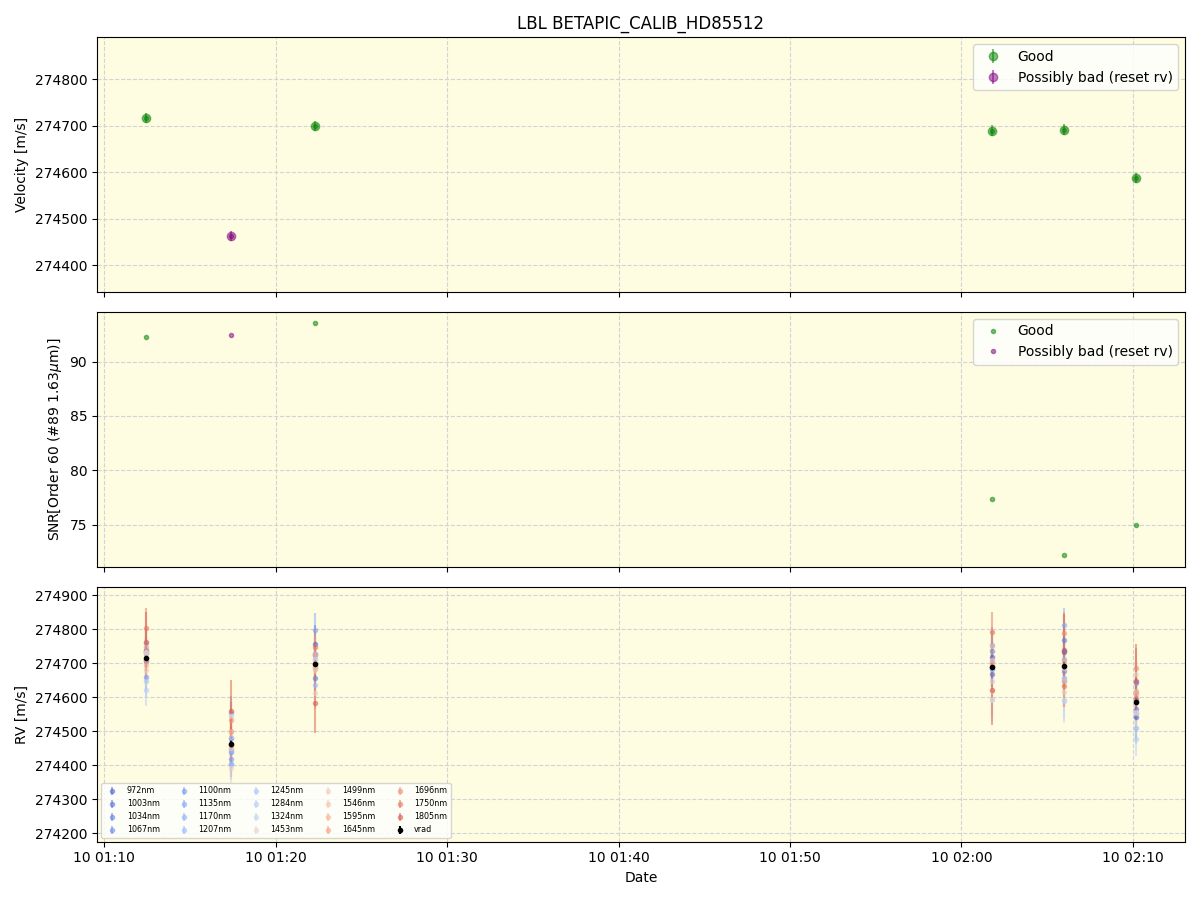This screenshot has width=1200, height=900.
Task: Click the 1324nm legend entry
Action: pos(287,816)
